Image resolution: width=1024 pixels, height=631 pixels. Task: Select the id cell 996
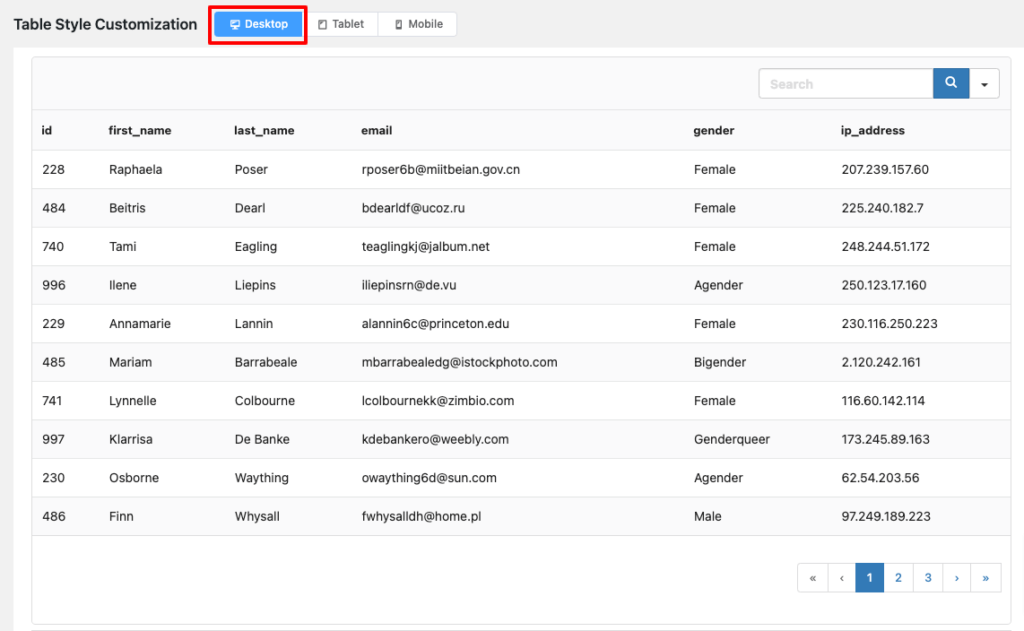pos(54,285)
